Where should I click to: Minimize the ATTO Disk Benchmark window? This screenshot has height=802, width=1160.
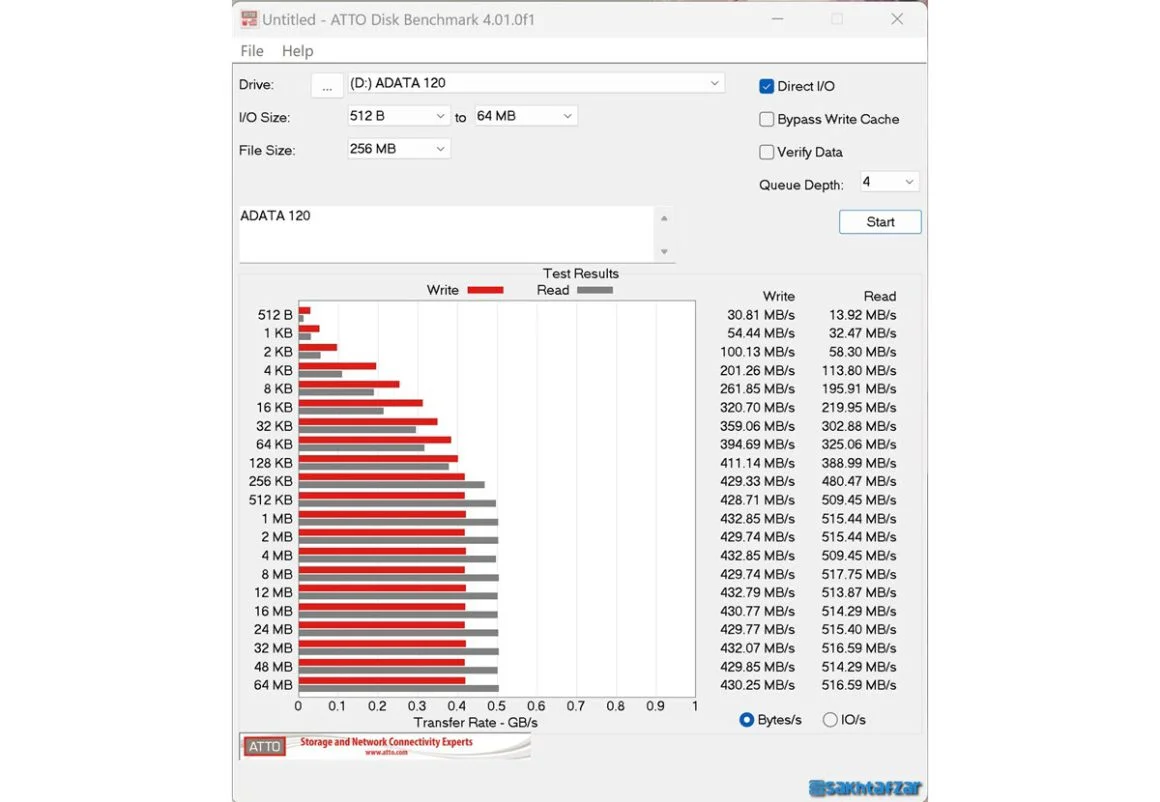click(778, 19)
